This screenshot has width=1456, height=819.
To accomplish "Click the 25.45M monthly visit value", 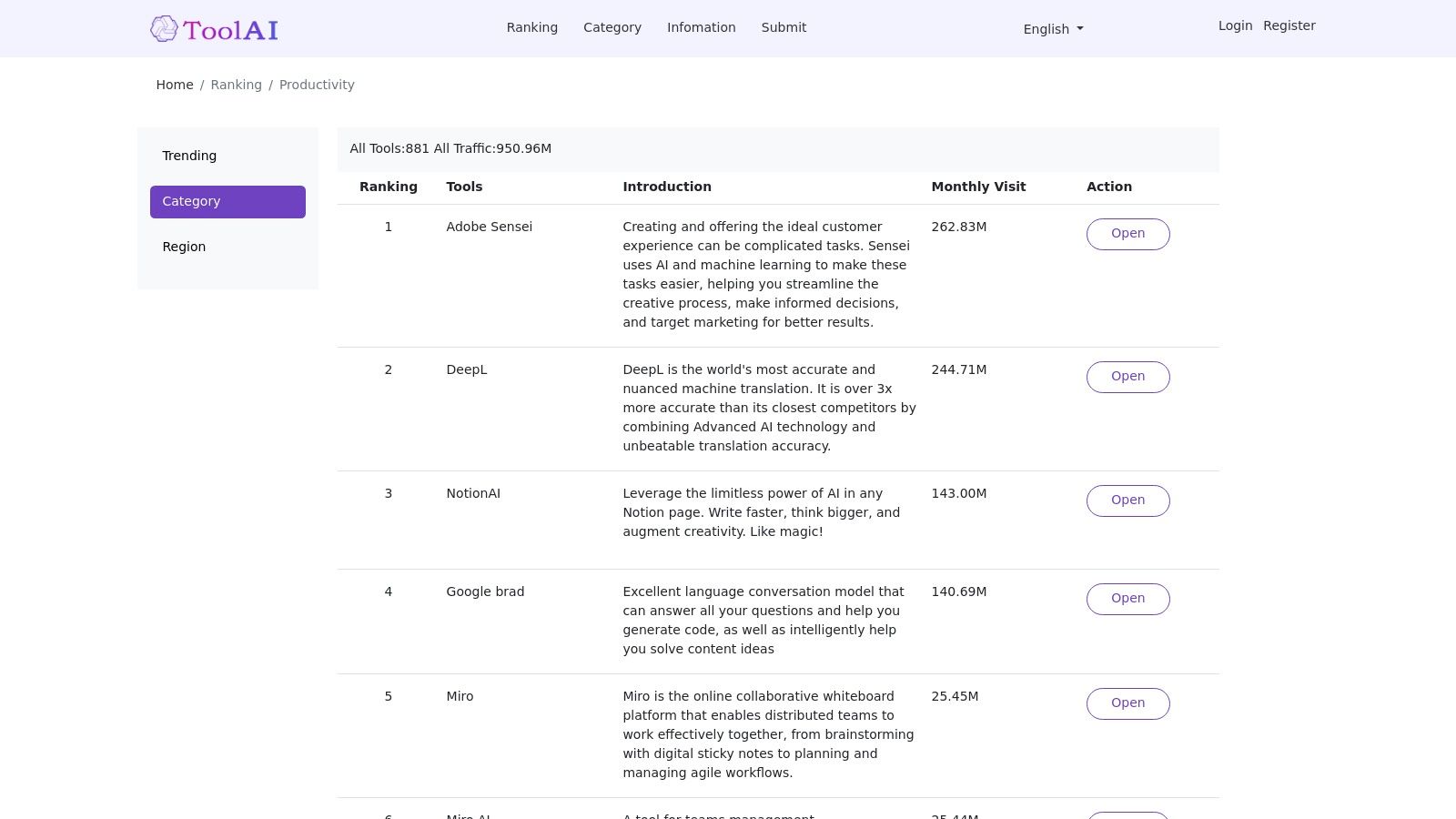I will click(955, 696).
